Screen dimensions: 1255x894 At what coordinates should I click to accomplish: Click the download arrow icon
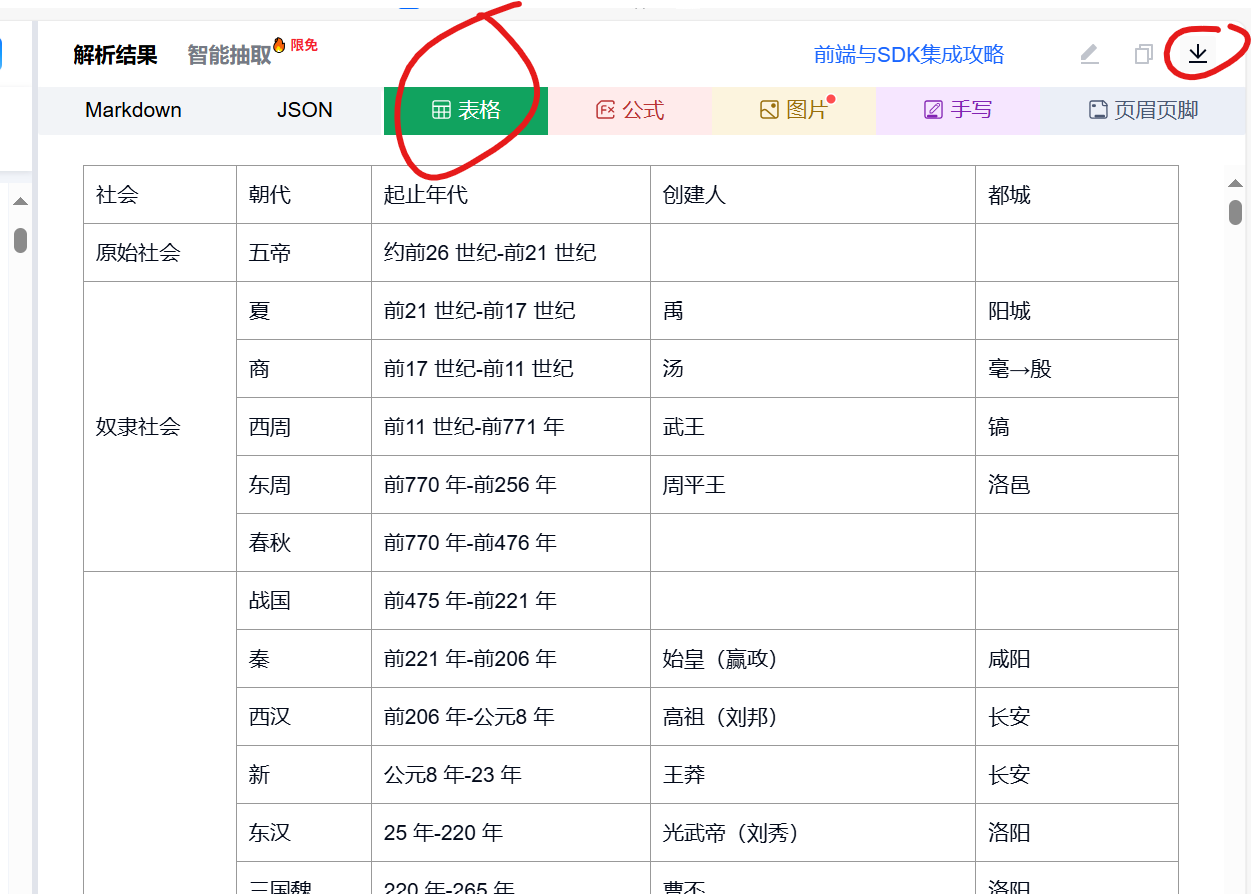(1197, 54)
